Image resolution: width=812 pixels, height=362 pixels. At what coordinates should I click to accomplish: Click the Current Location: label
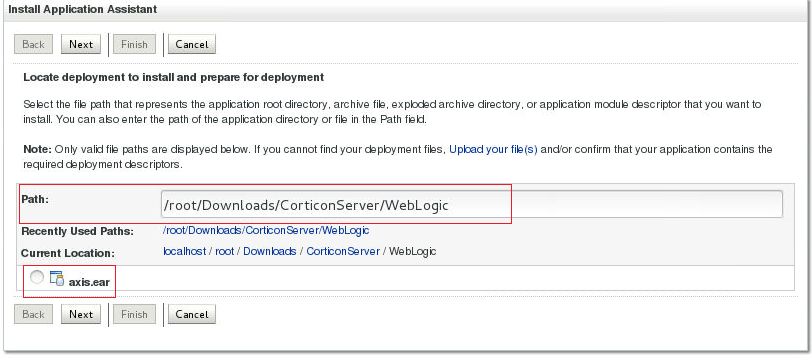[67, 254]
